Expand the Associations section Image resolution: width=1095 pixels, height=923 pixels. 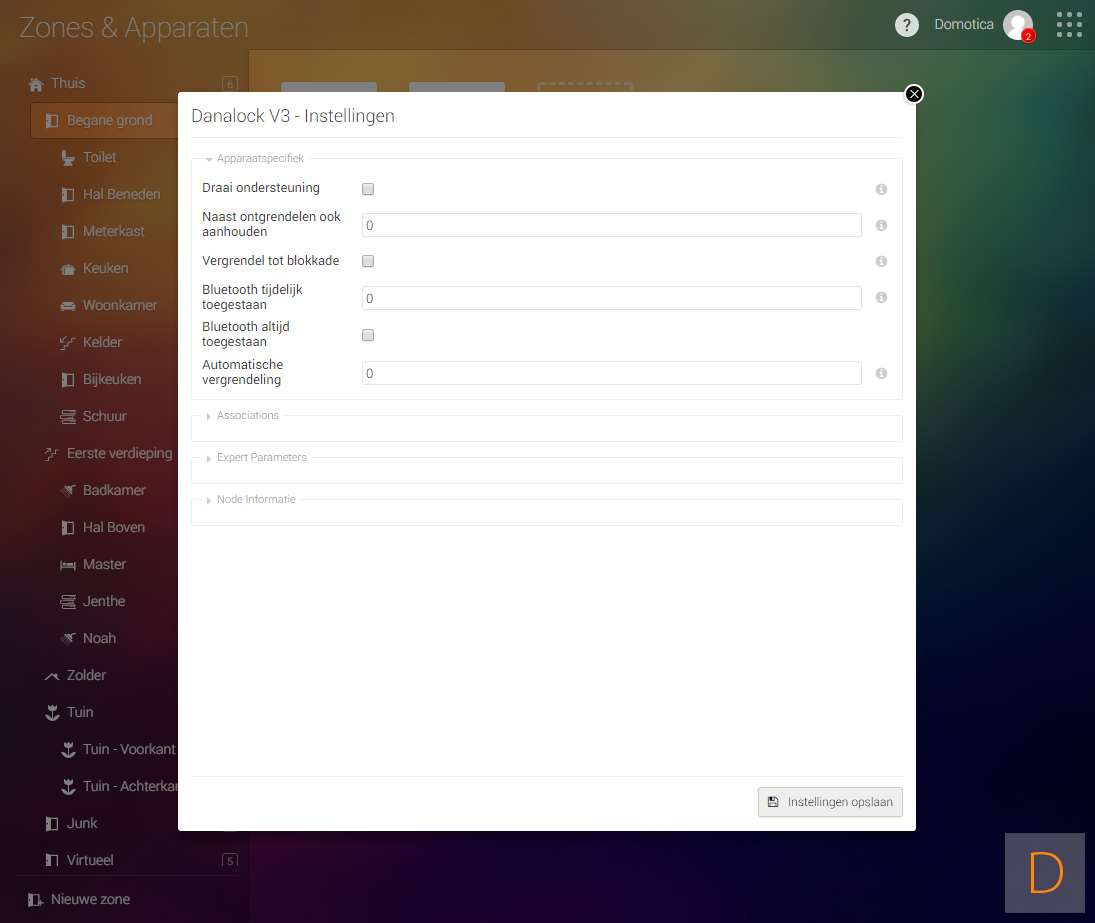click(x=247, y=416)
